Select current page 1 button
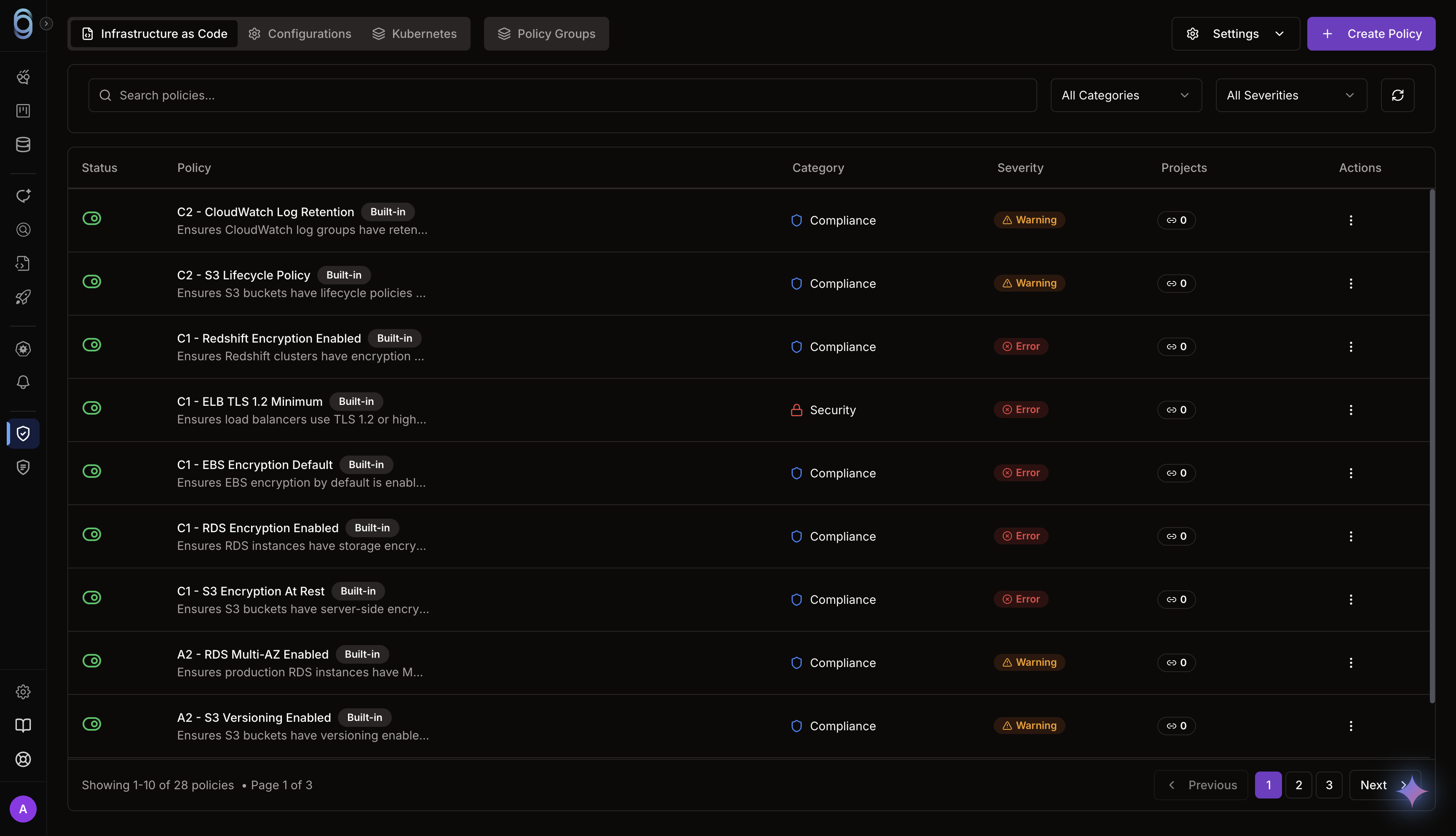This screenshot has height=836, width=1456. coord(1268,785)
